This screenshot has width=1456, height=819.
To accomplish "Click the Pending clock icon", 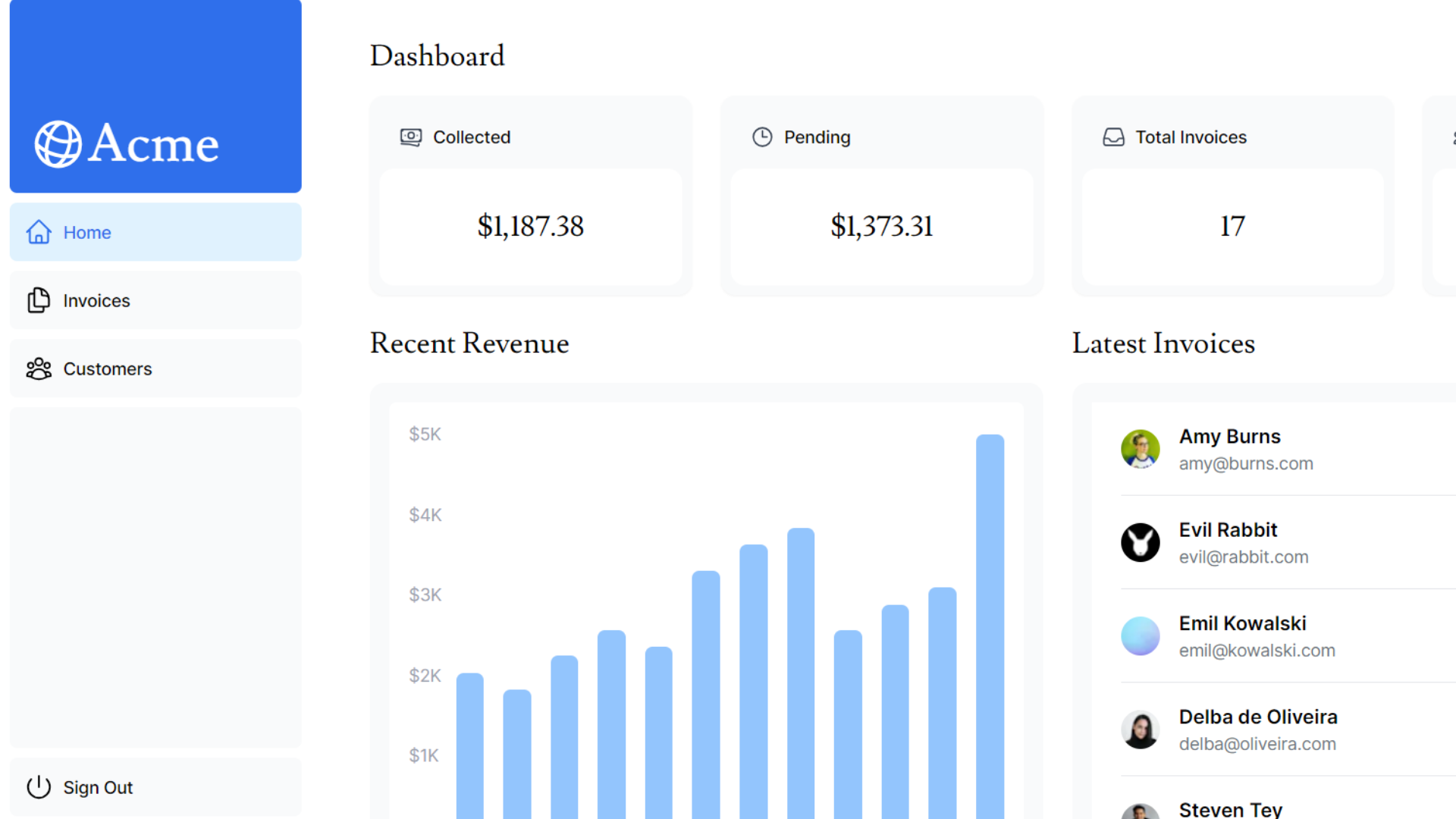I will pos(762,137).
